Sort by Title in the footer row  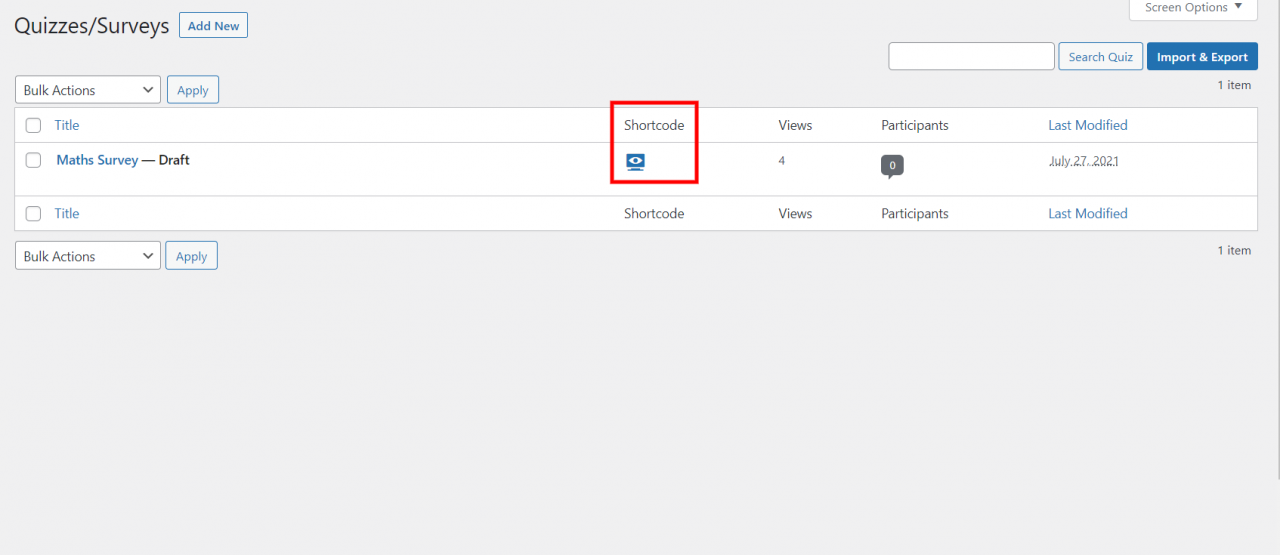[x=67, y=213]
